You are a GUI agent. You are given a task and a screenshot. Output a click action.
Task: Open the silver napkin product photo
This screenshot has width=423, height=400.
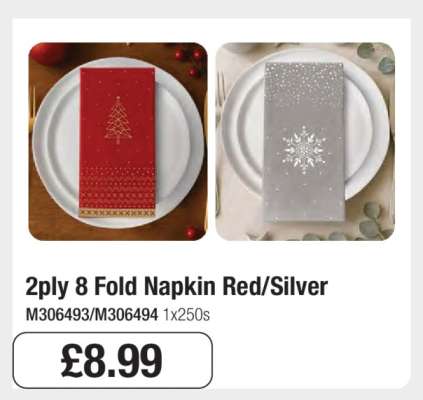pos(305,141)
